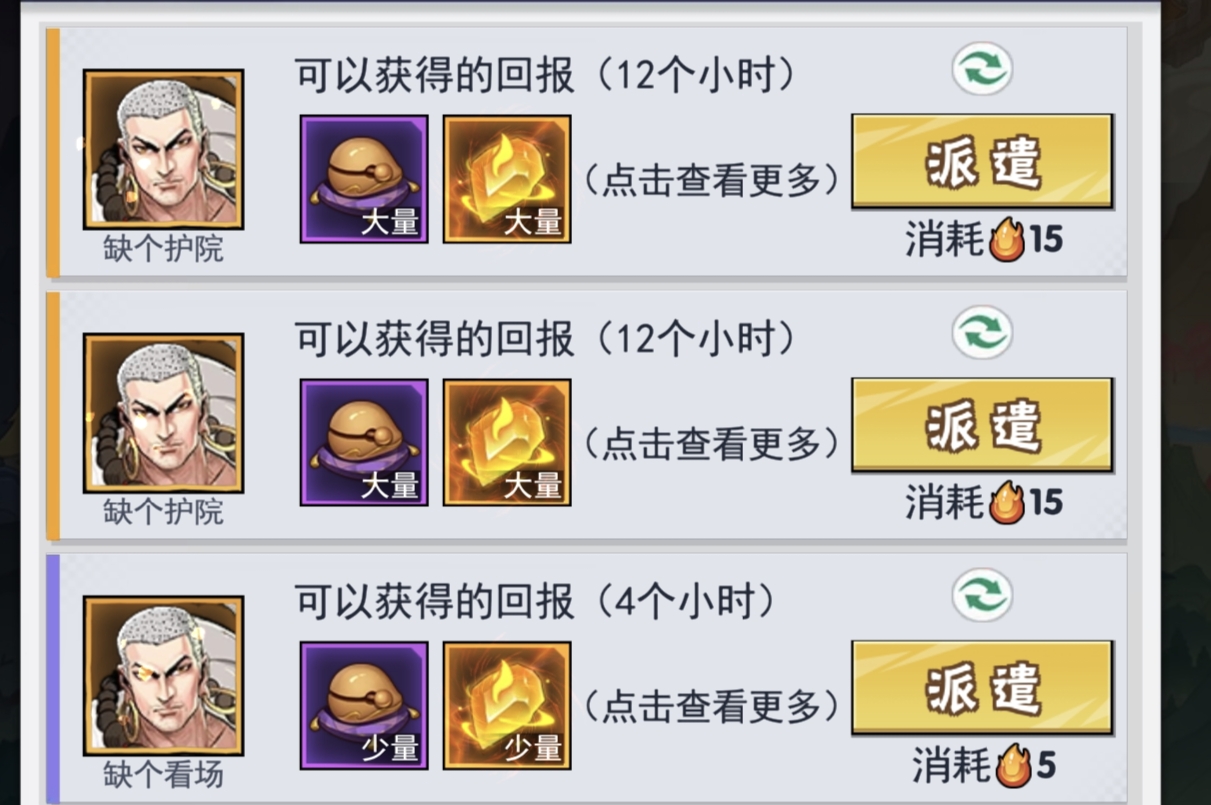The width and height of the screenshot is (1211, 805).
Task: Dispatch the 缺个看场 mission
Action: pos(982,687)
